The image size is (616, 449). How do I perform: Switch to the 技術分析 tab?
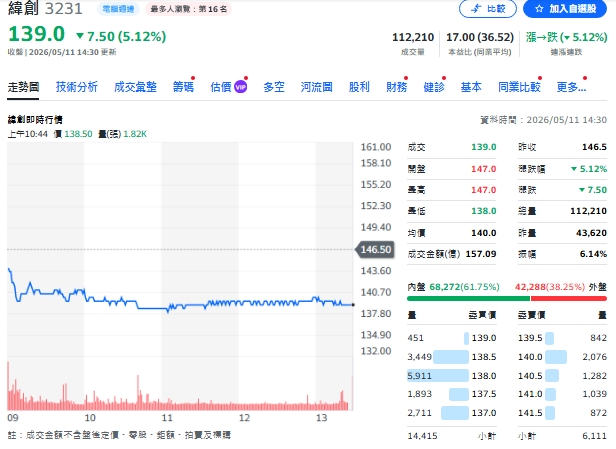pyautogui.click(x=77, y=87)
